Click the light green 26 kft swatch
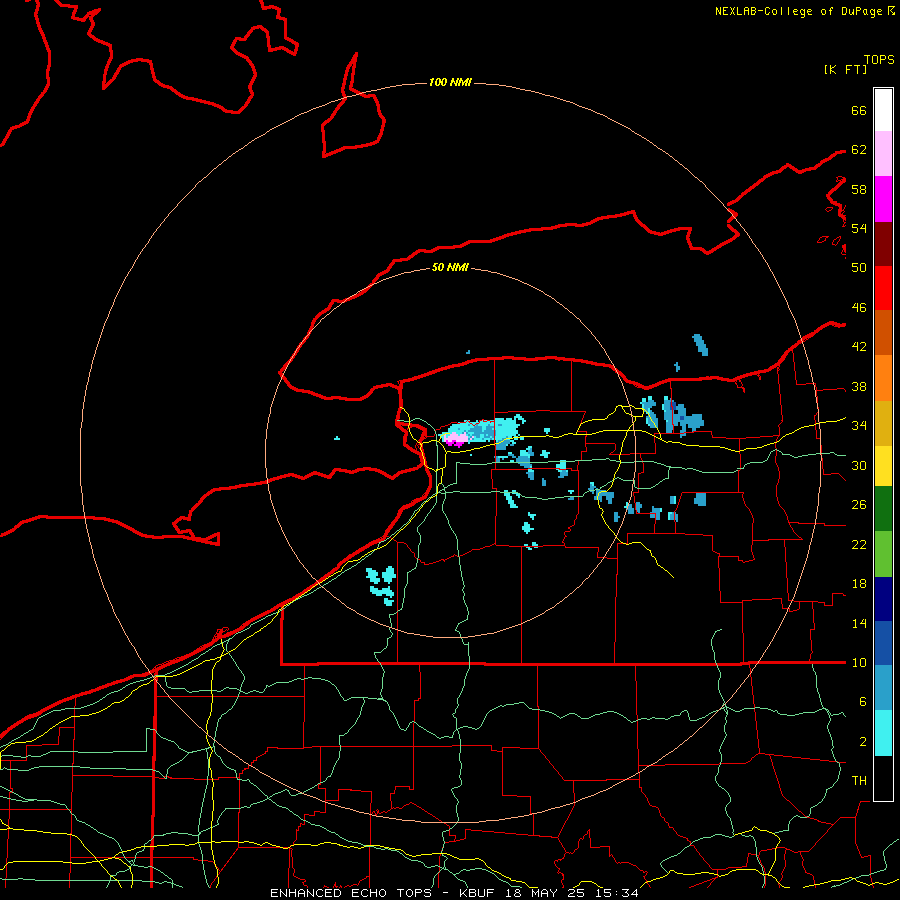The height and width of the screenshot is (900, 900). (883, 554)
